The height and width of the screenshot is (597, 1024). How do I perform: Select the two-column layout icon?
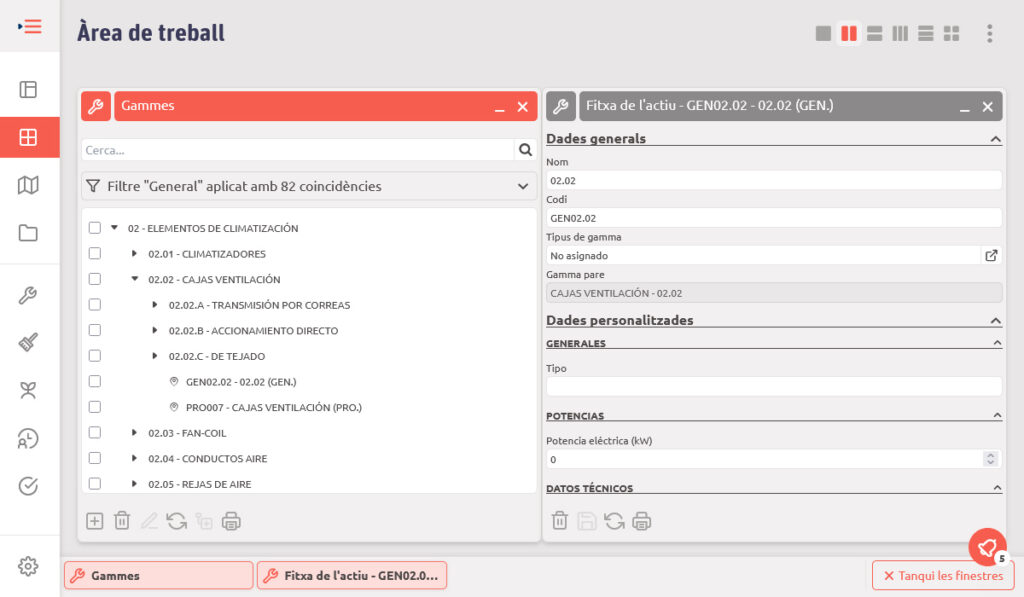[x=848, y=34]
